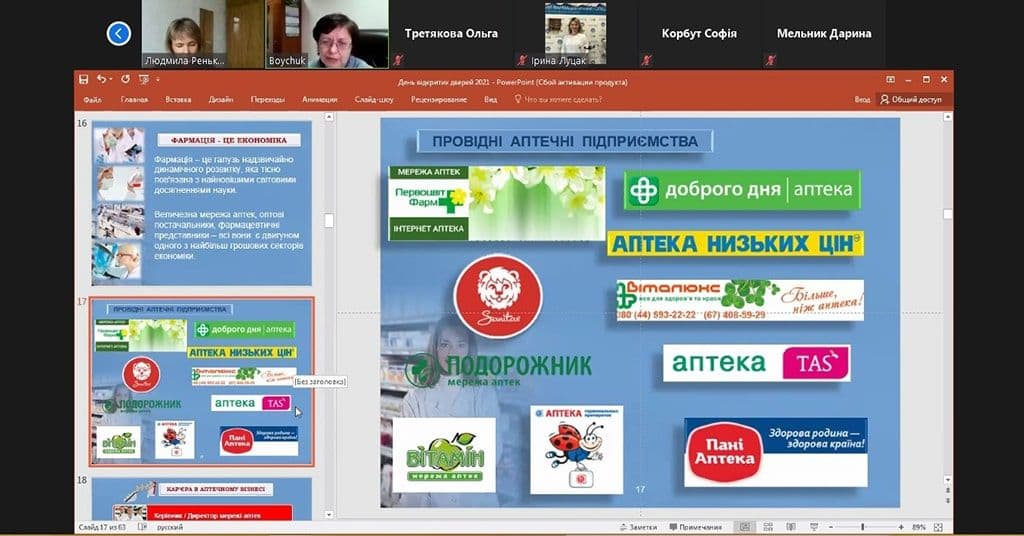Screen dimensions: 1024x536
Task: Switch to the Слайд-шоу tab
Action: (x=374, y=100)
